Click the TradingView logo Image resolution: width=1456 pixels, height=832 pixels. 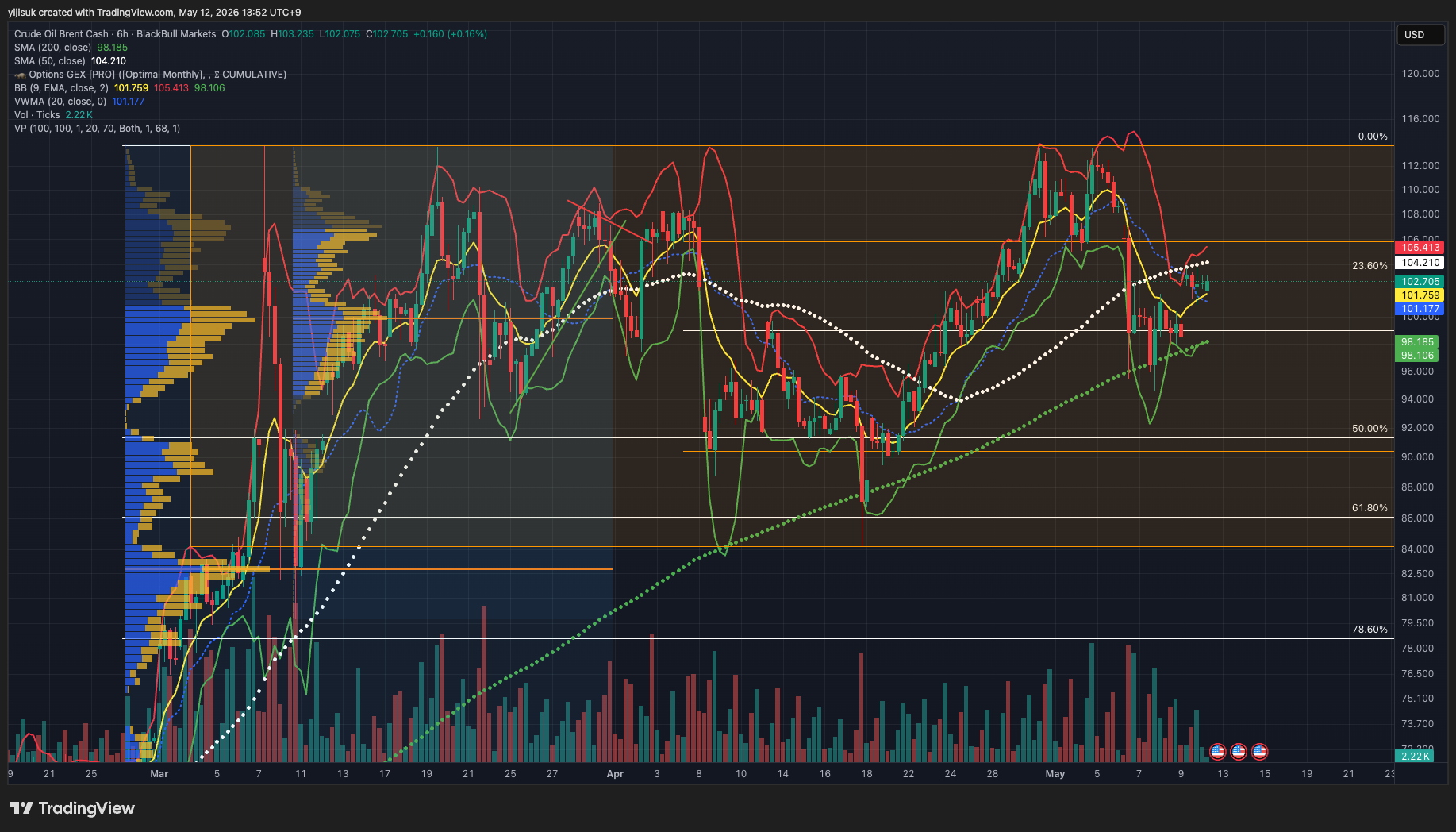[x=72, y=808]
